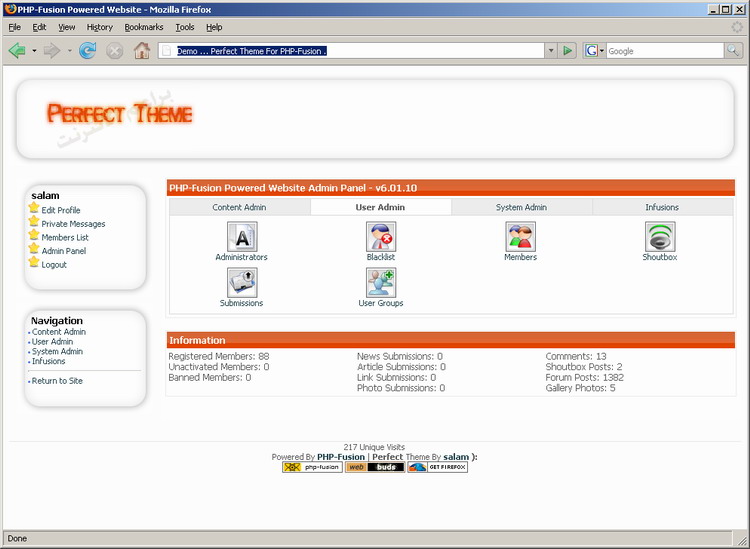Image resolution: width=750 pixels, height=549 pixels.
Task: Click the Stop loading button
Action: tap(114, 50)
